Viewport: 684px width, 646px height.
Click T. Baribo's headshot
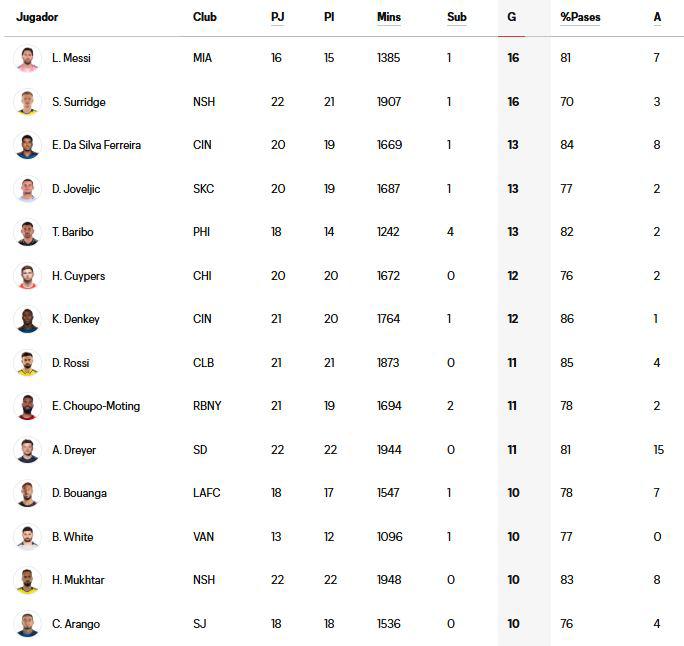coord(27,232)
